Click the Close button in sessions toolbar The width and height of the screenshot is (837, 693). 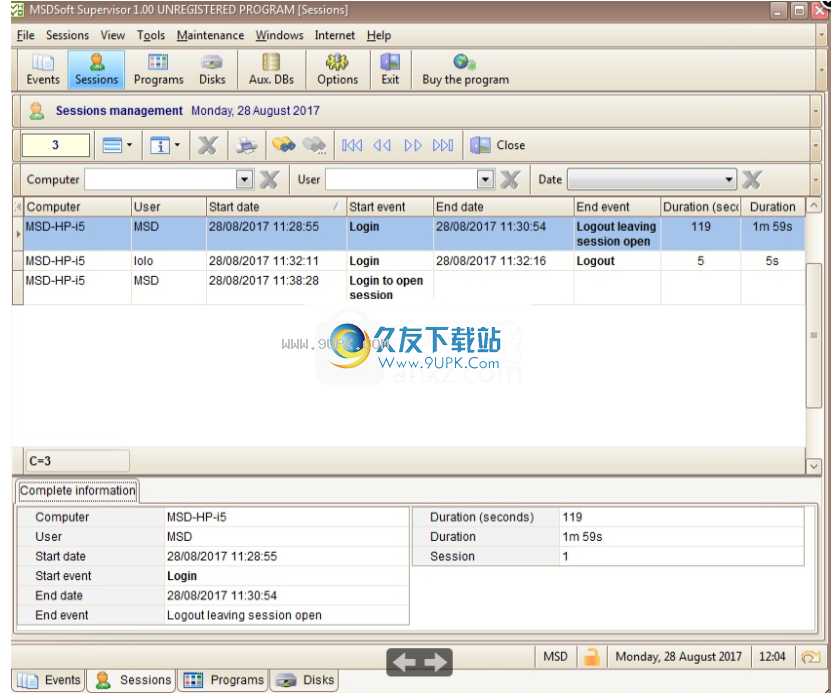498,145
